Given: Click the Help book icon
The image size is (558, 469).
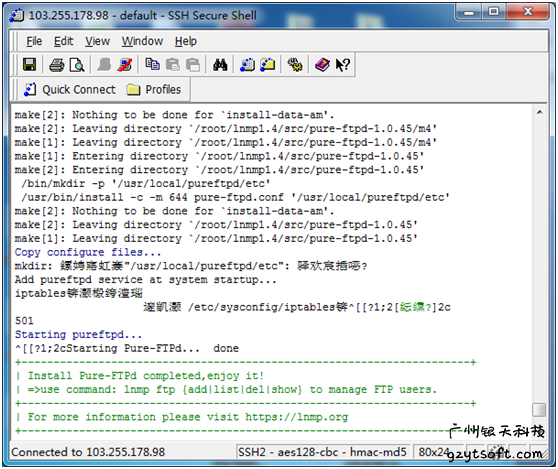Looking at the screenshot, I should 322,65.
